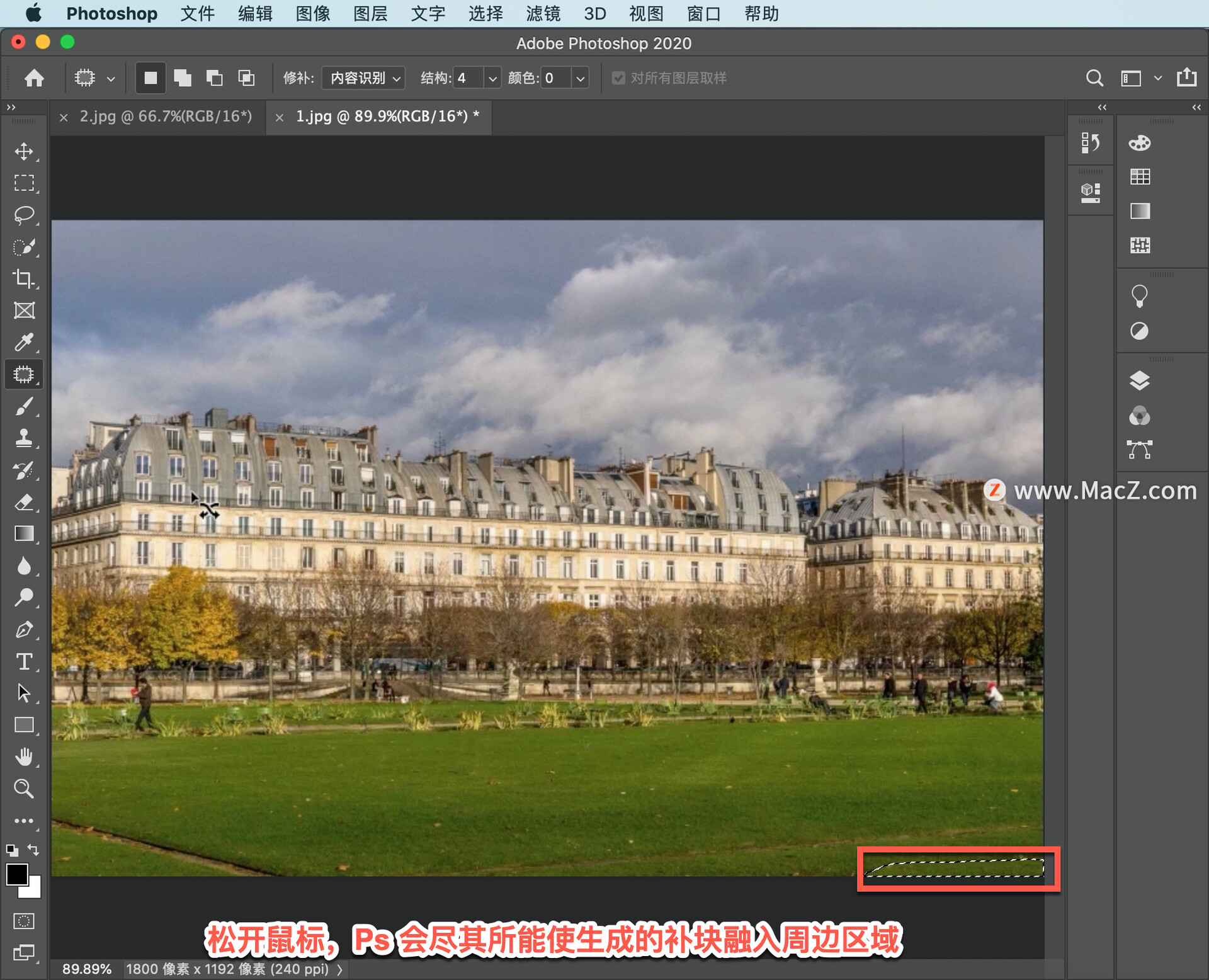The height and width of the screenshot is (980, 1209).
Task: Select the Move tool
Action: [24, 151]
